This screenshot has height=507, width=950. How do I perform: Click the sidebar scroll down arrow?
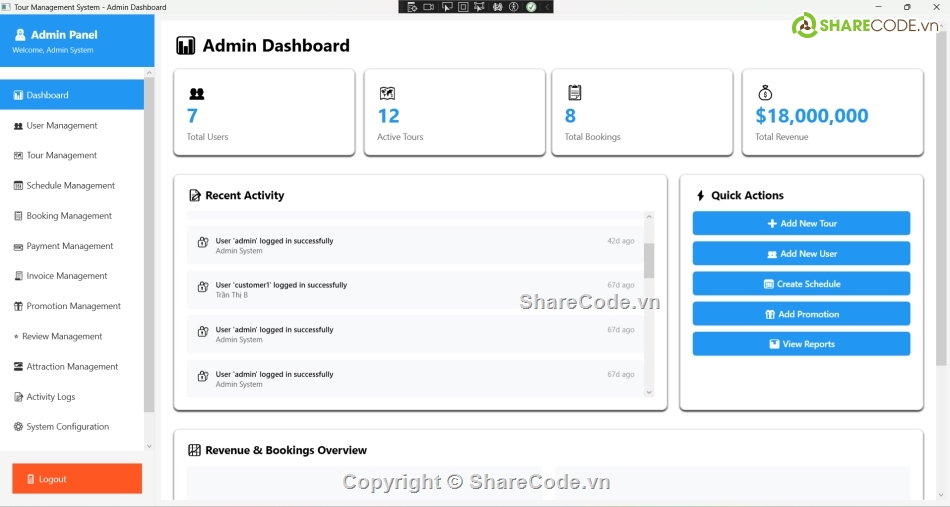click(x=149, y=446)
